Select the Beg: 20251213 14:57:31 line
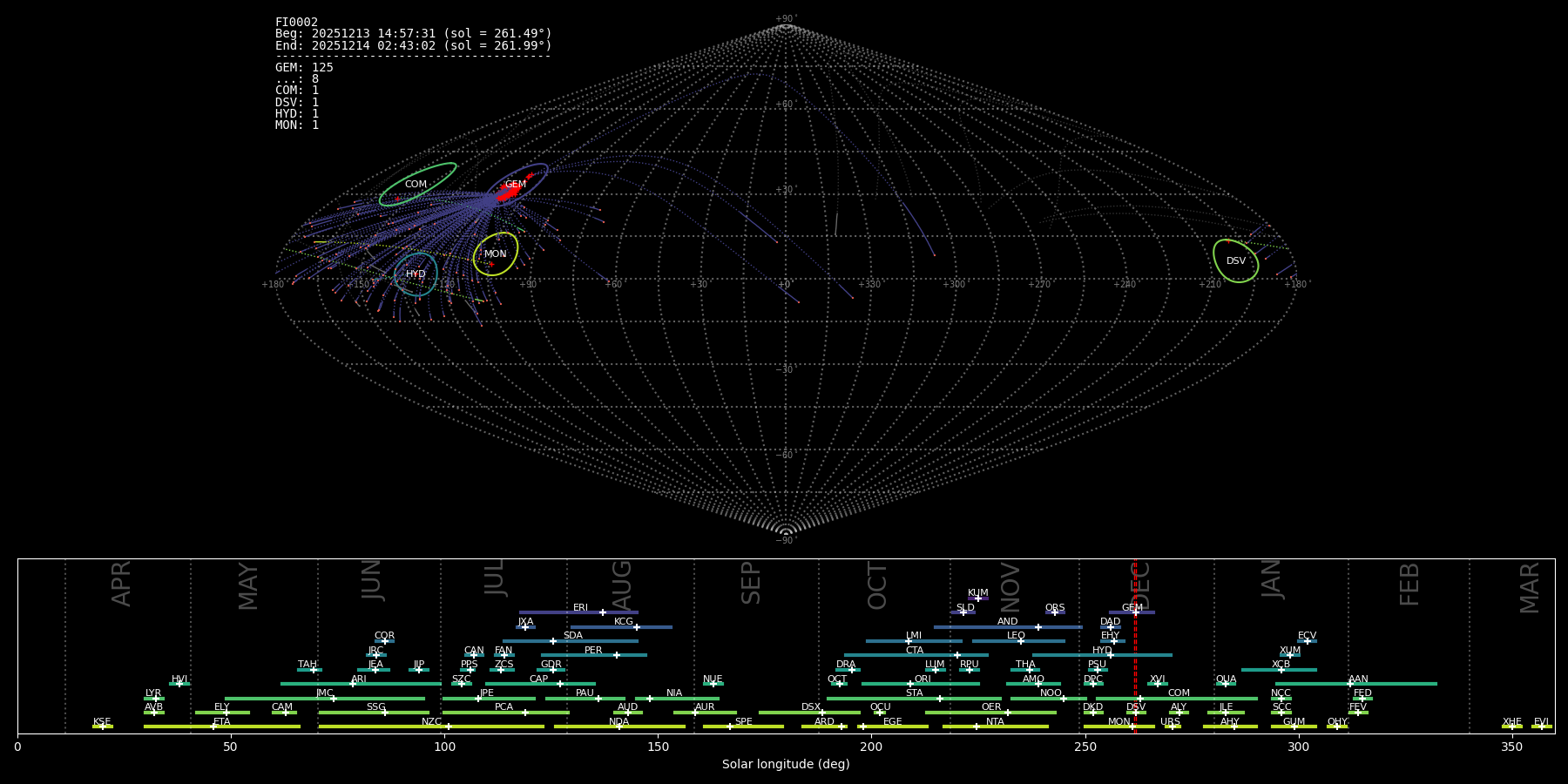 414,34
